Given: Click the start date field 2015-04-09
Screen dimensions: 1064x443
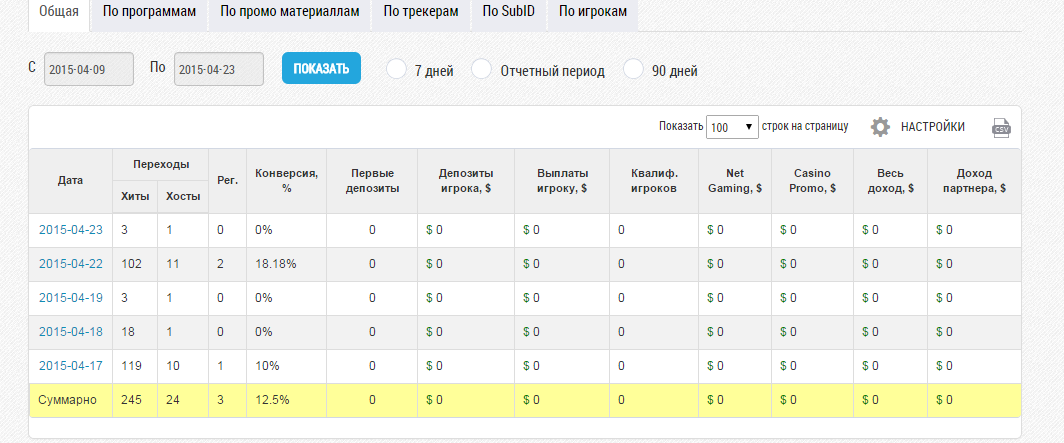Looking at the screenshot, I should coord(88,69).
